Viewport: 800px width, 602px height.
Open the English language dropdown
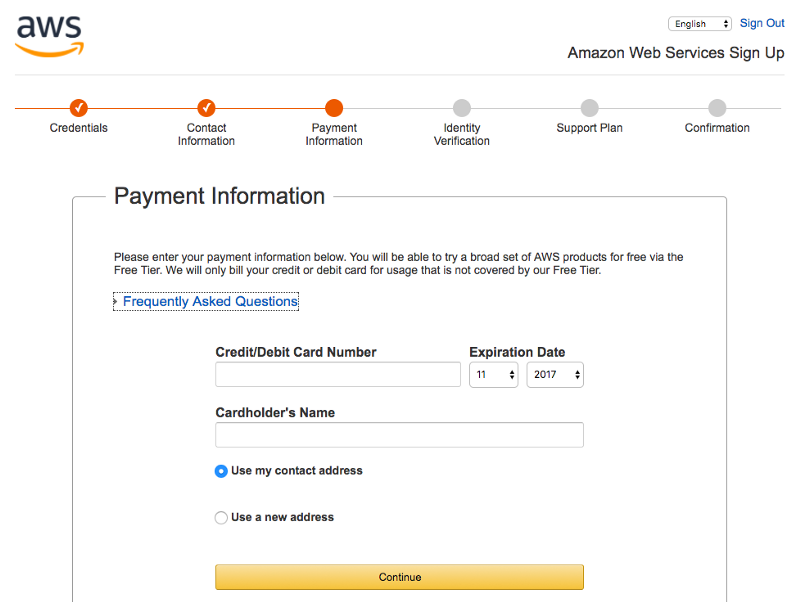[699, 23]
